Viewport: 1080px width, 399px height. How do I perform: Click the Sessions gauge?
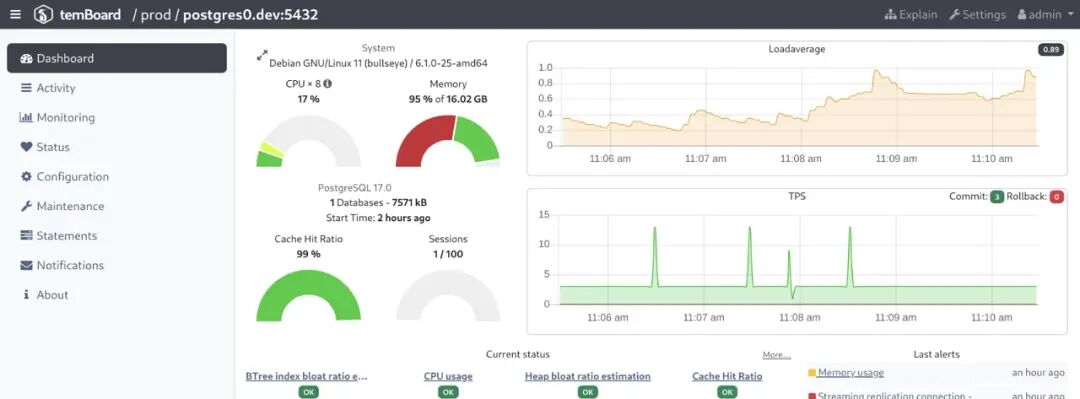click(448, 295)
